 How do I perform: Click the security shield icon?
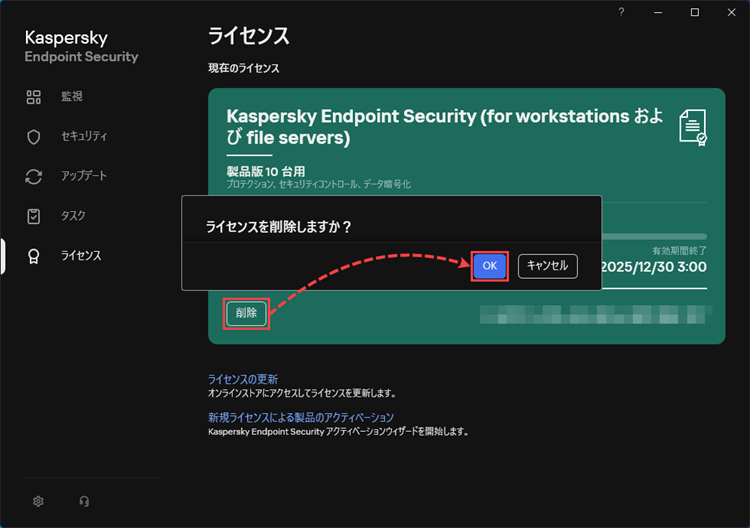tap(33, 137)
